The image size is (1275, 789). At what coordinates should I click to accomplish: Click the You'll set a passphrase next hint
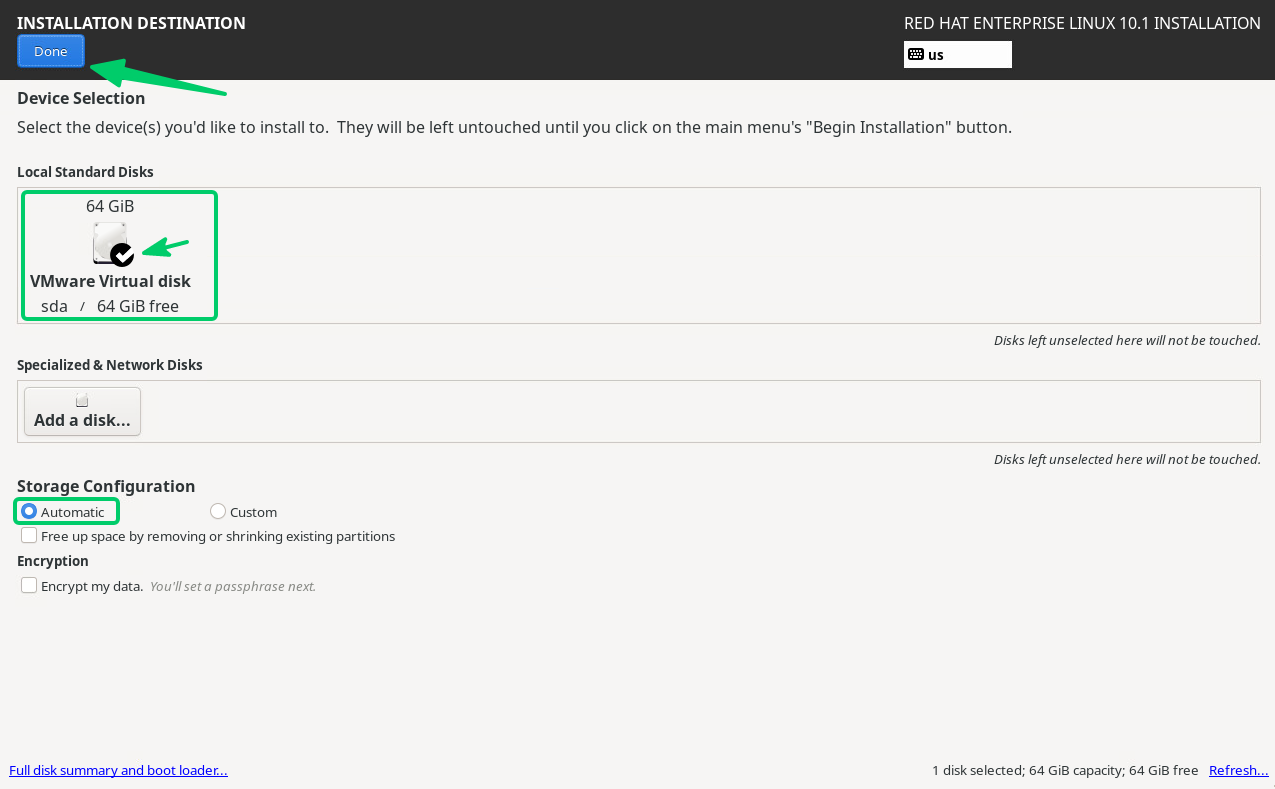tap(233, 586)
